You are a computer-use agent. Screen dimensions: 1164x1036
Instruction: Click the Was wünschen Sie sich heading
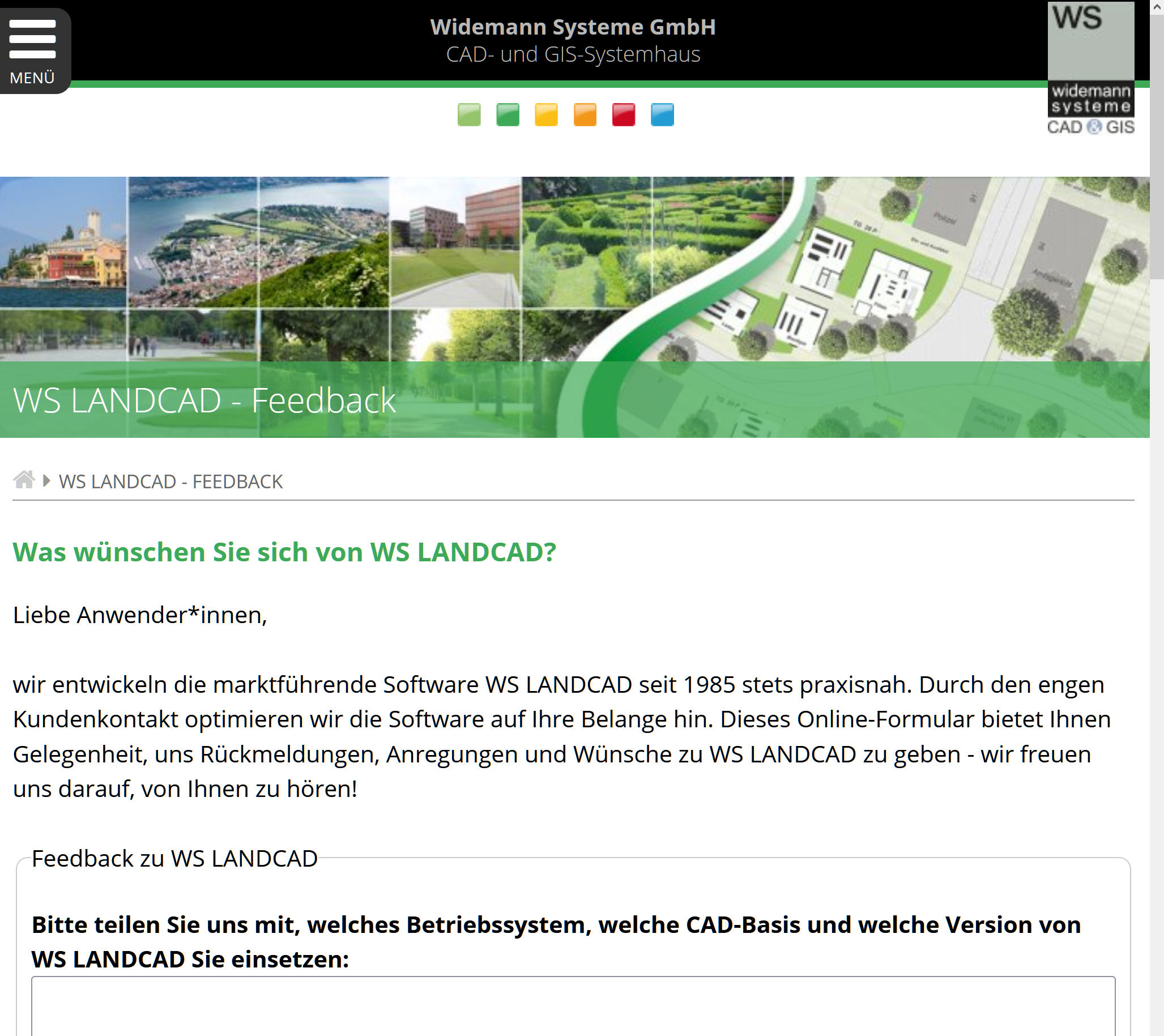pyautogui.click(x=284, y=552)
